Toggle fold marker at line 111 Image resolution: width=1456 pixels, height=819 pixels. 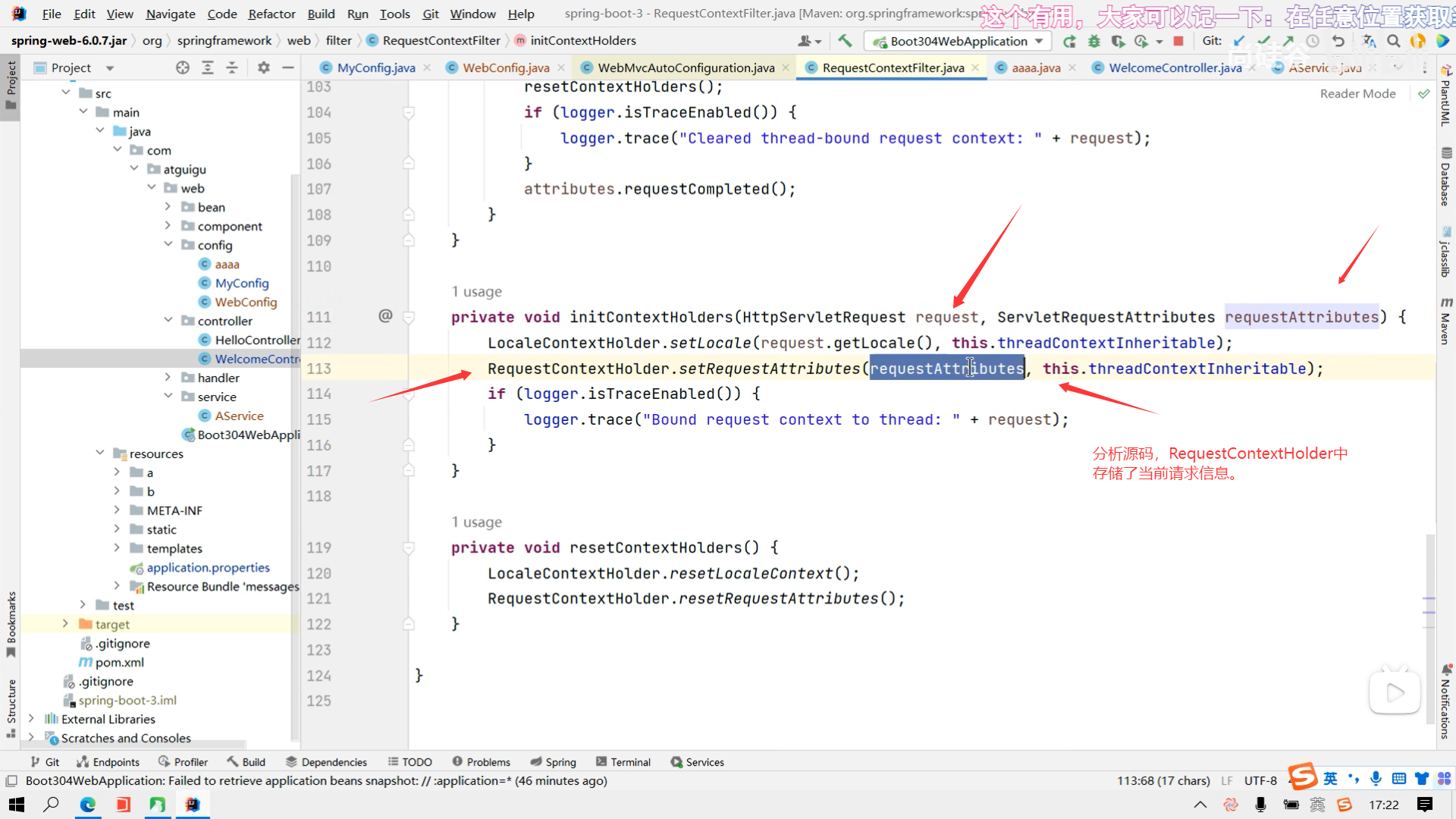tap(409, 317)
